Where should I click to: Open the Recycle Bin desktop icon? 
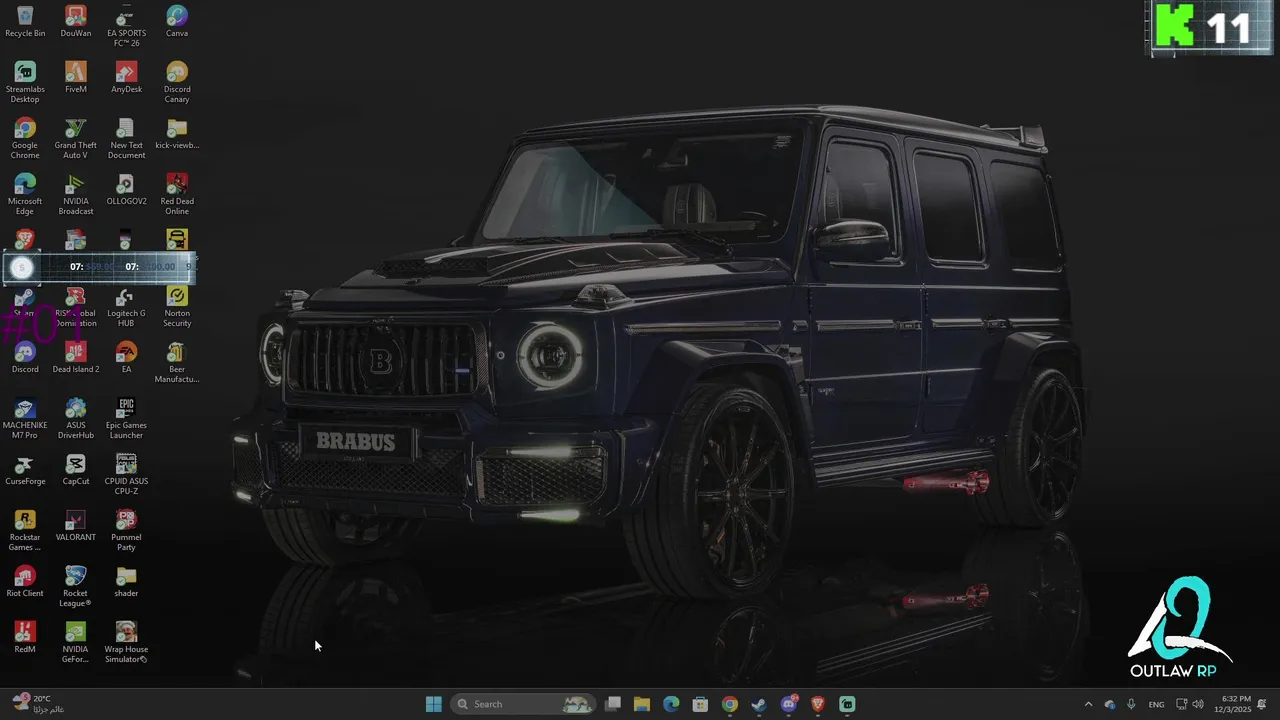[25, 22]
